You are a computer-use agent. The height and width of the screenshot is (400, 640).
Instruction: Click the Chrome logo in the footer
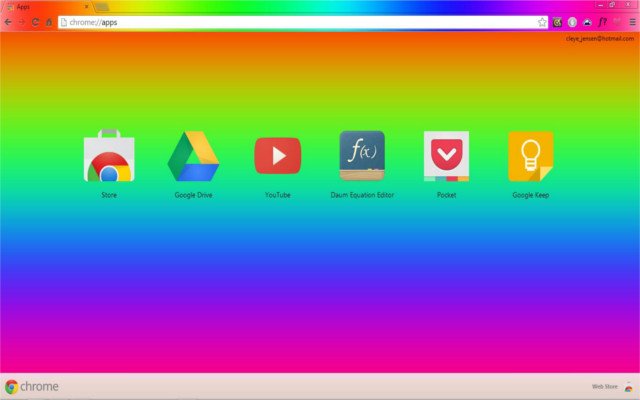[x=31, y=386]
